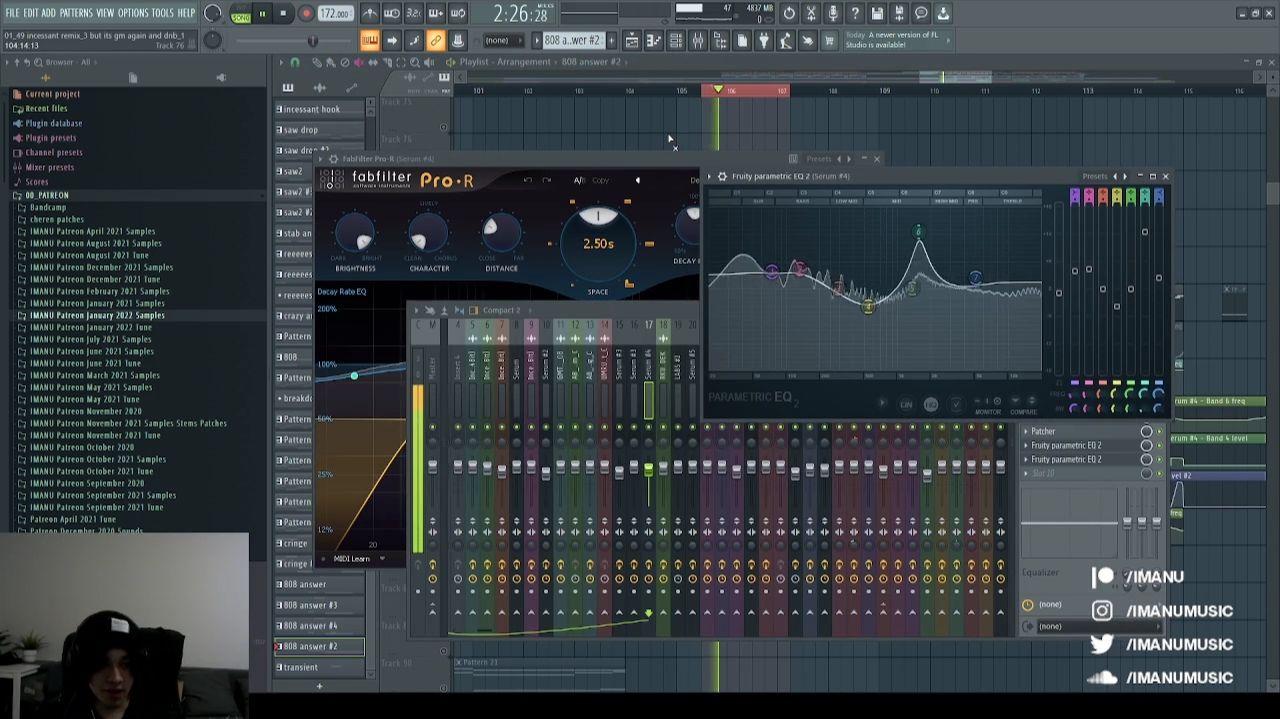
Task: Click the render/export icon
Action: pos(899,14)
